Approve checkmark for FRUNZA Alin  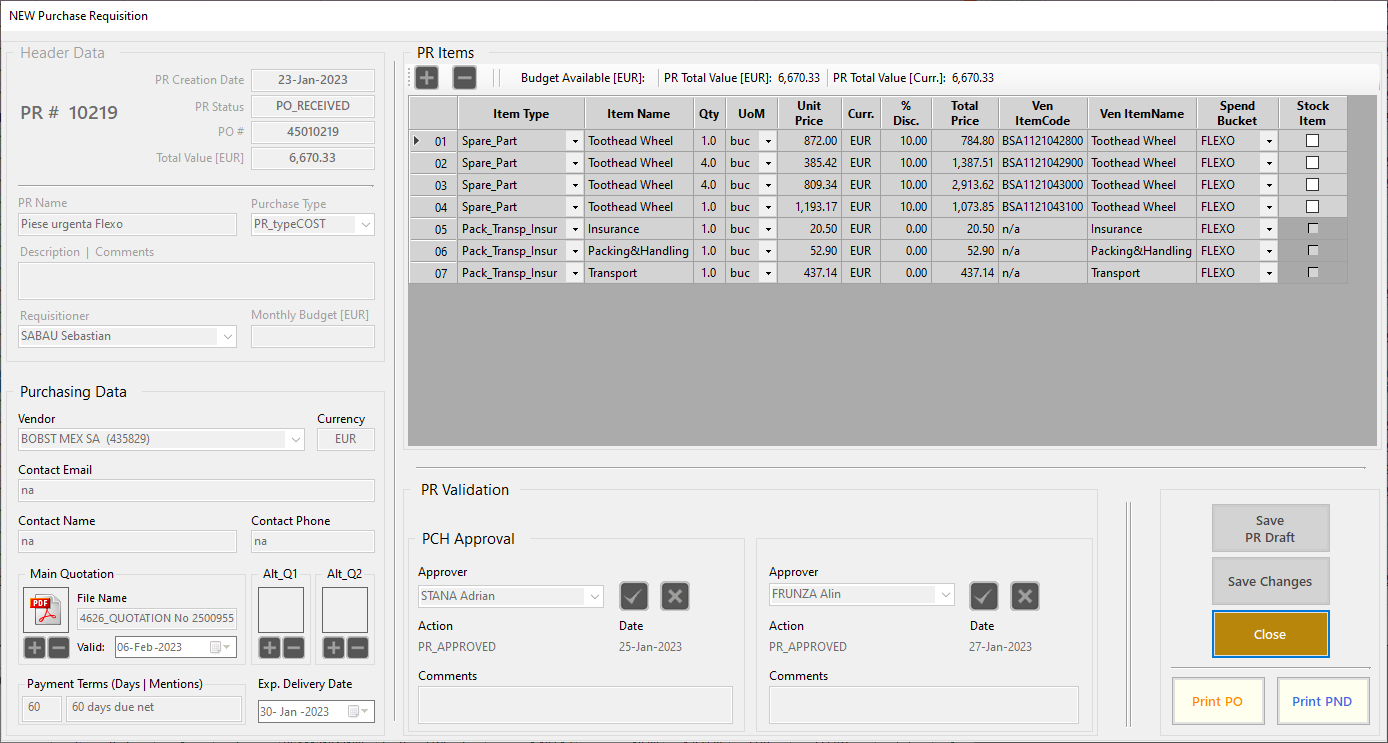tap(984, 596)
